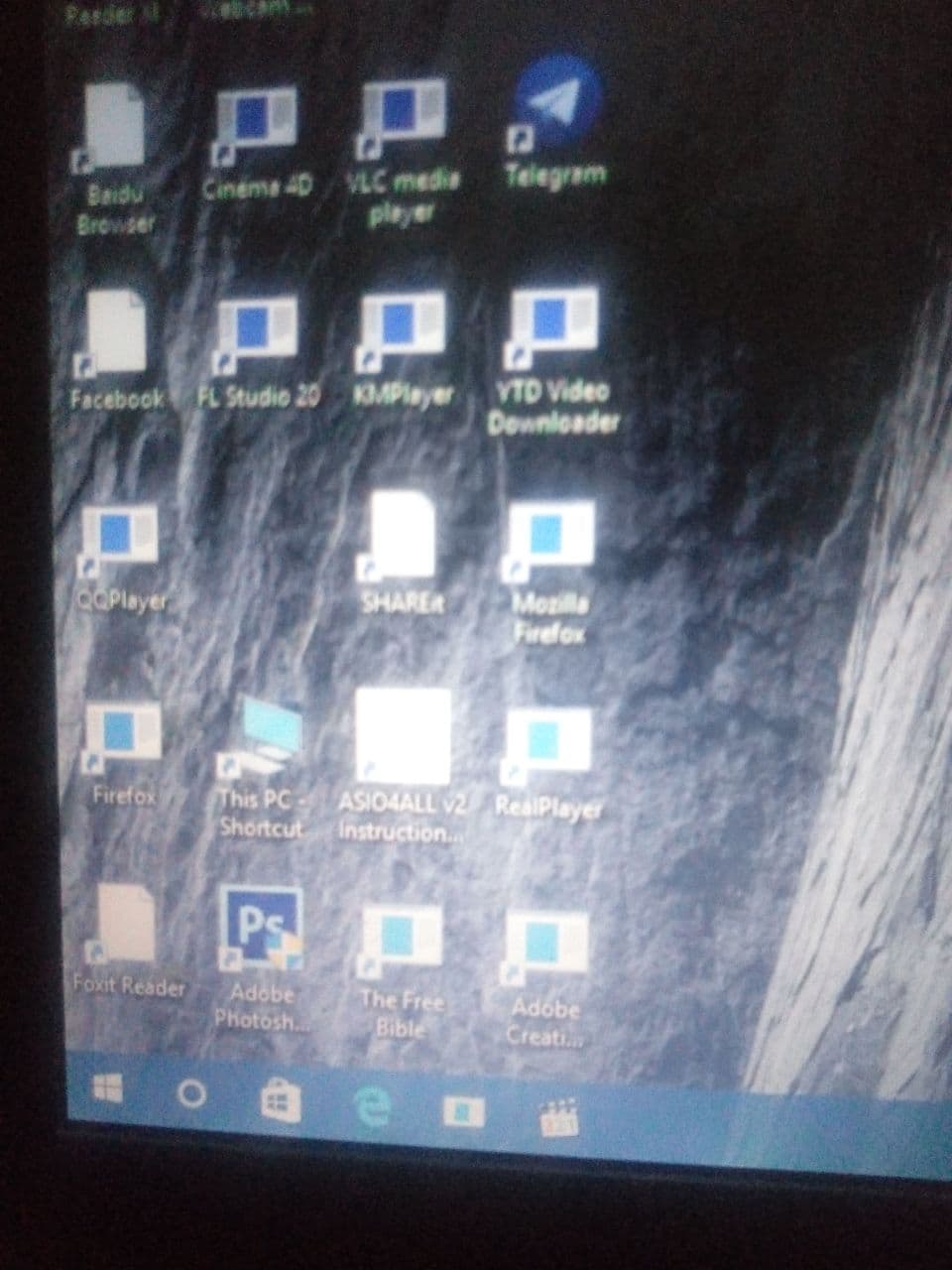Image resolution: width=952 pixels, height=1270 pixels.
Task: Open the Baidu Browser shortcut
Action: pos(115,126)
